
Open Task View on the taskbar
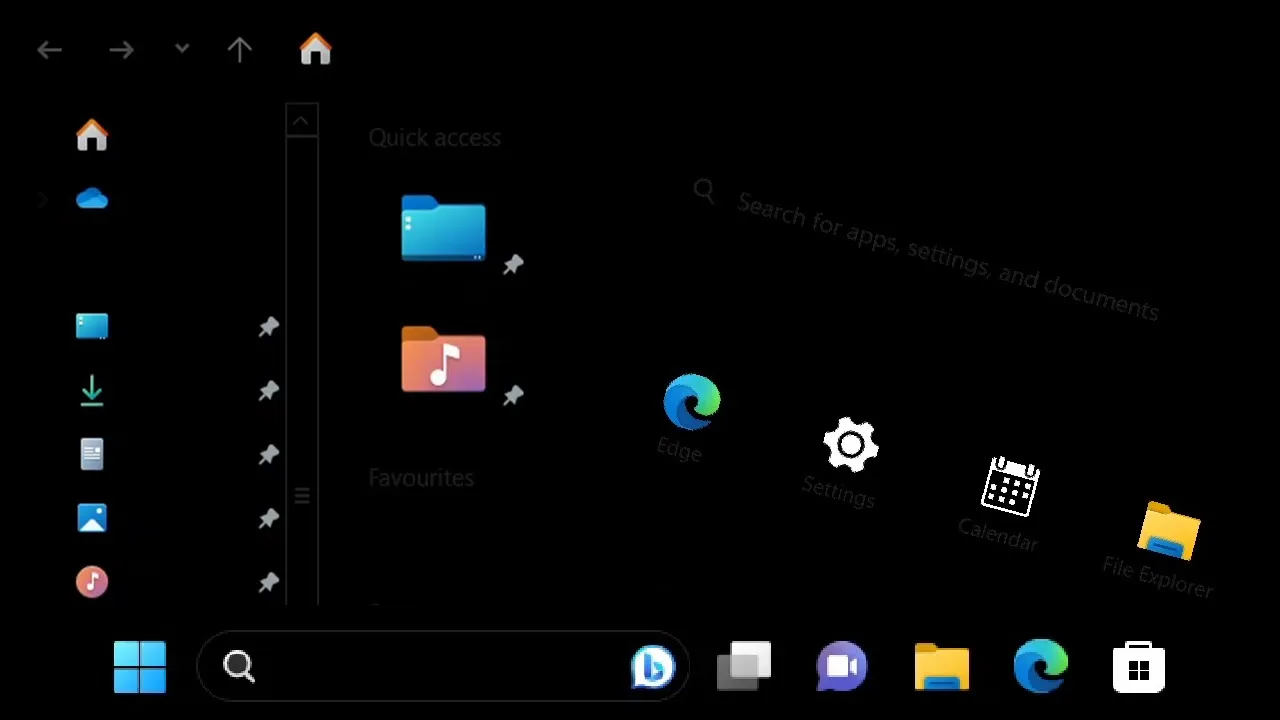click(744, 666)
